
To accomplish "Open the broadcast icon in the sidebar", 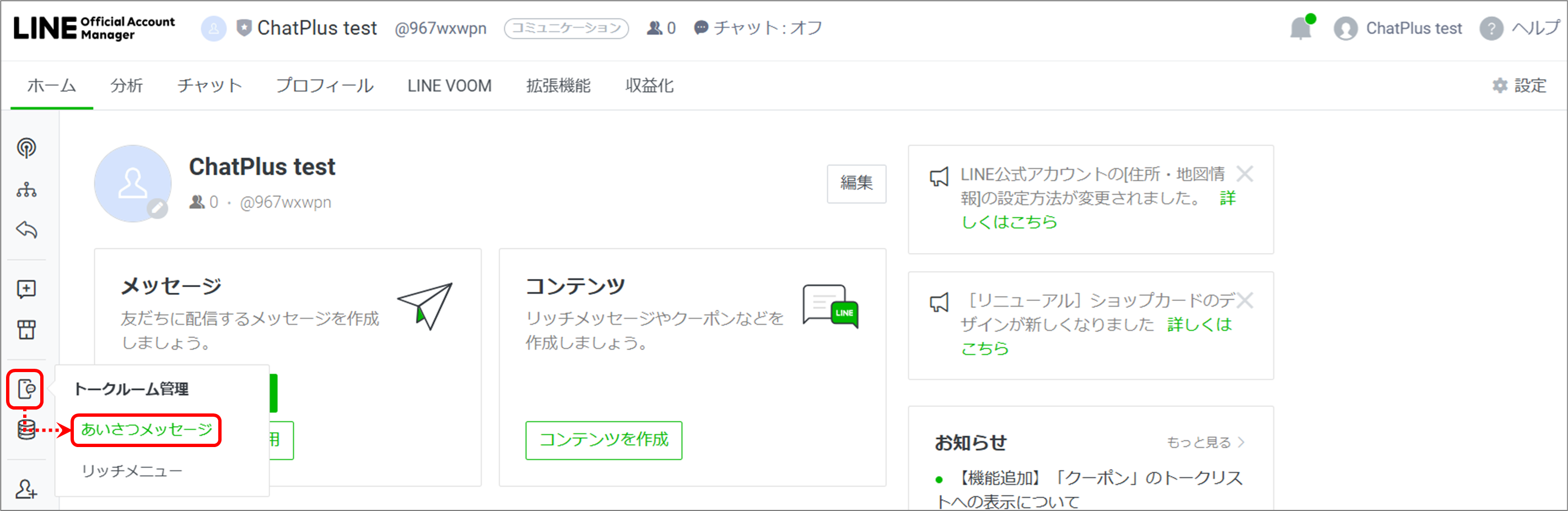I will click(26, 147).
